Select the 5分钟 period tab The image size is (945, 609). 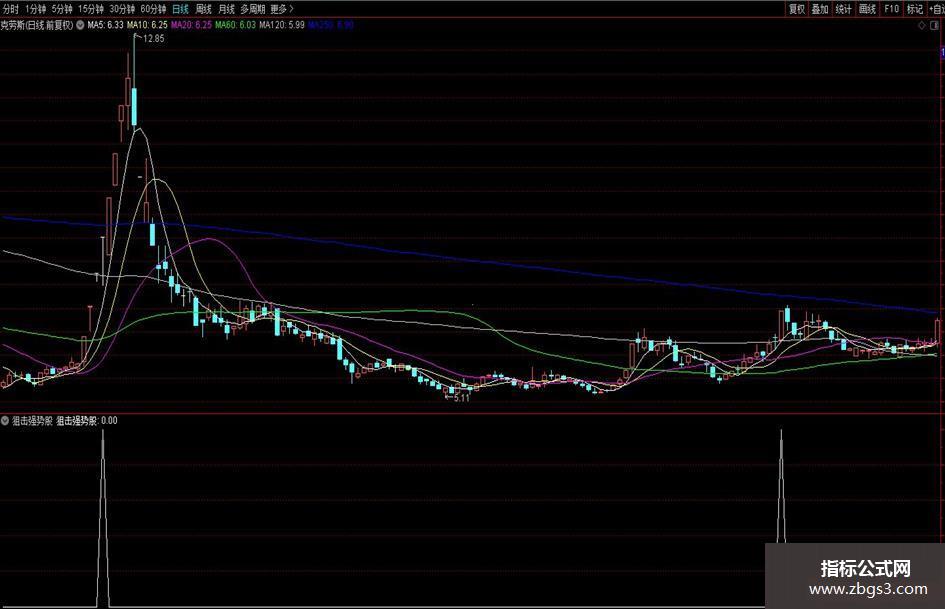pos(61,9)
